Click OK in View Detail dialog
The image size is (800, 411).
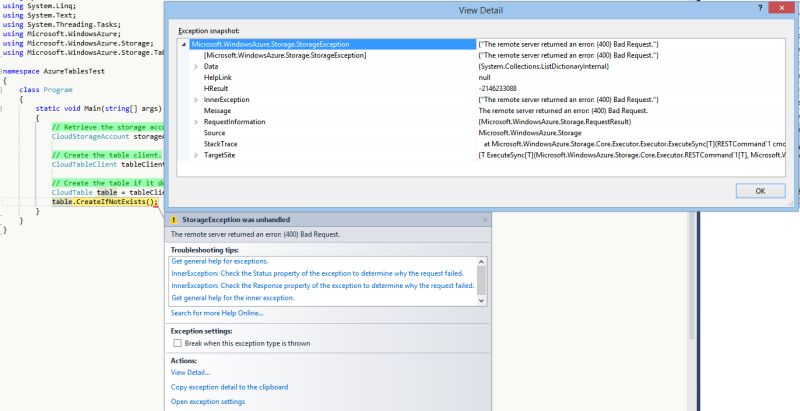coord(760,191)
